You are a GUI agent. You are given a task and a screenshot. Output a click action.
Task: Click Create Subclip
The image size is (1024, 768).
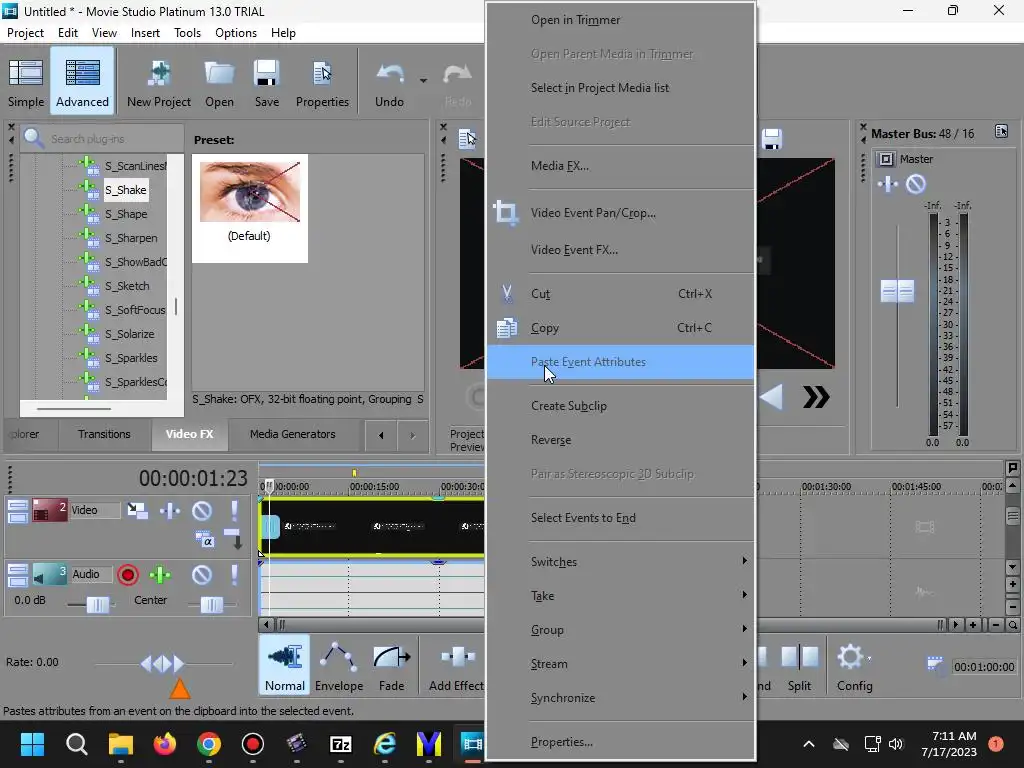620,406
